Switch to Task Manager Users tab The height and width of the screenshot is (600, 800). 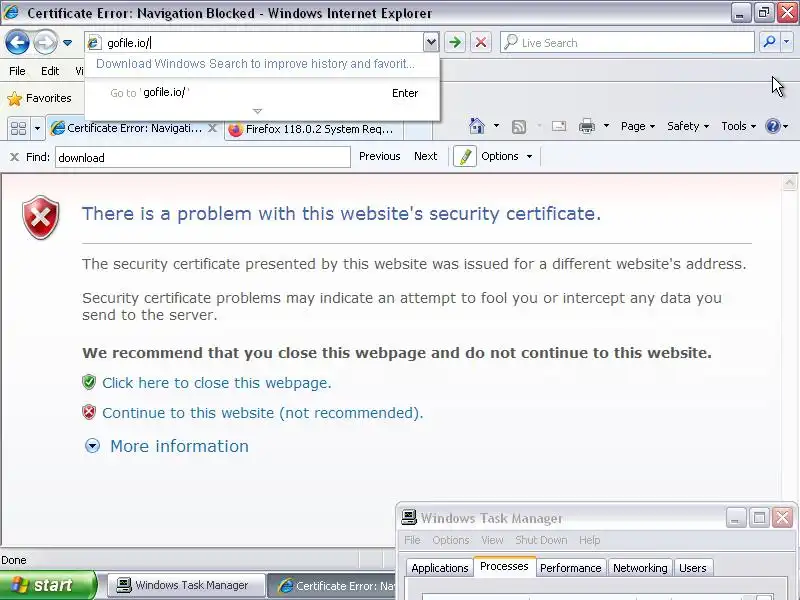[x=692, y=568]
